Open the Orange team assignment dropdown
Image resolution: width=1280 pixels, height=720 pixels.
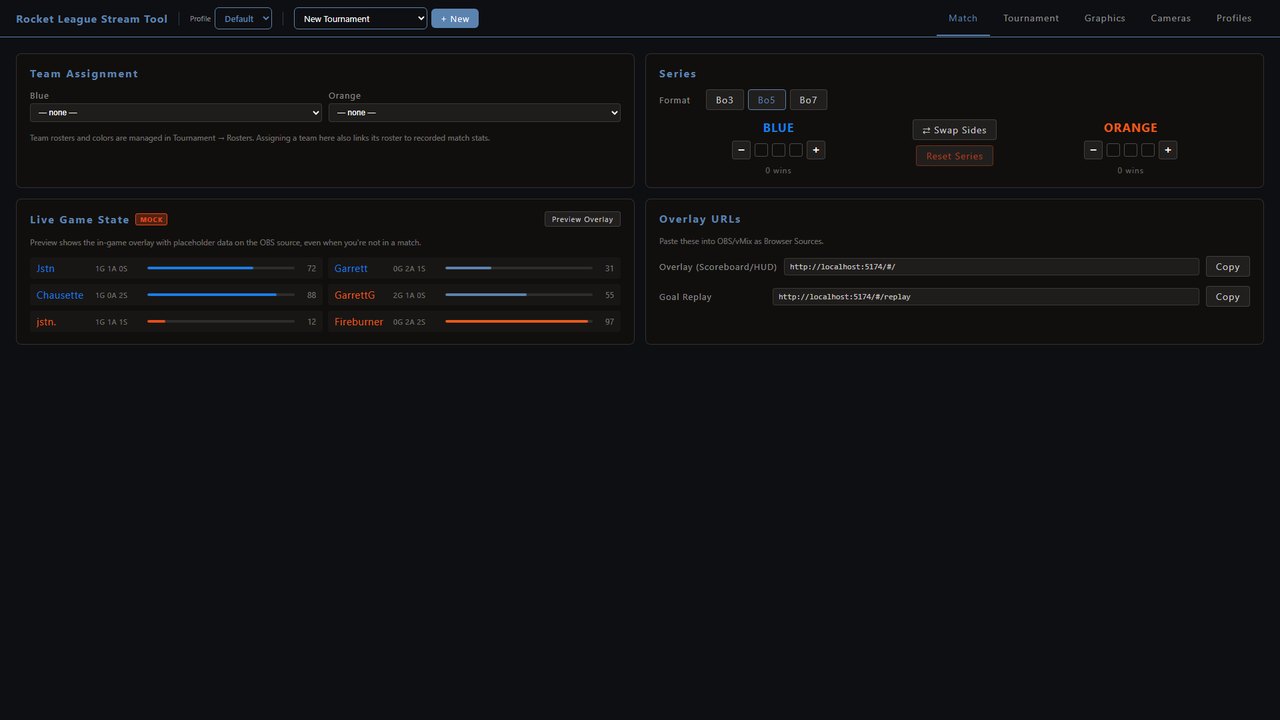pyautogui.click(x=474, y=113)
